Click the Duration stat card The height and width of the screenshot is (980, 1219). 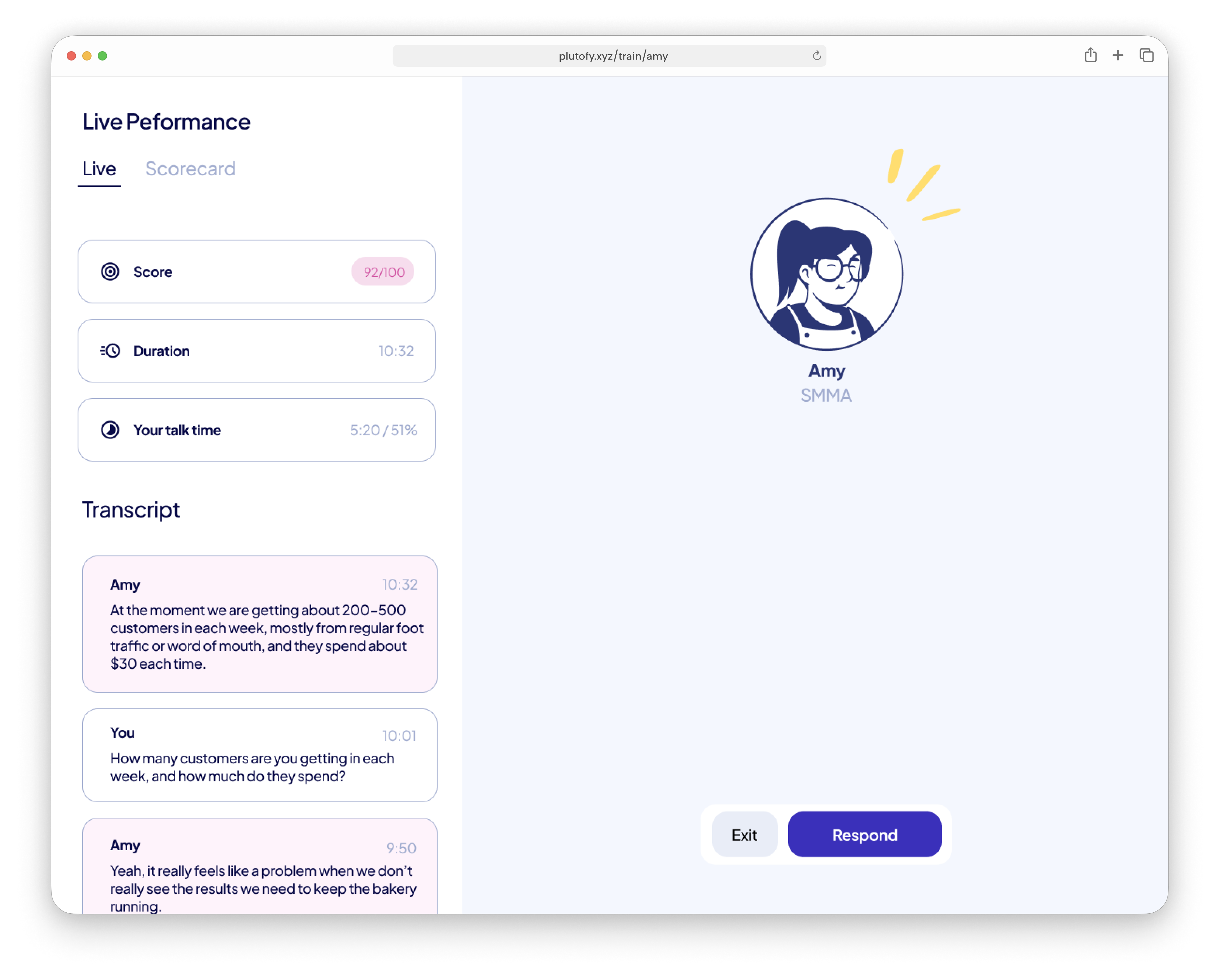click(x=257, y=351)
